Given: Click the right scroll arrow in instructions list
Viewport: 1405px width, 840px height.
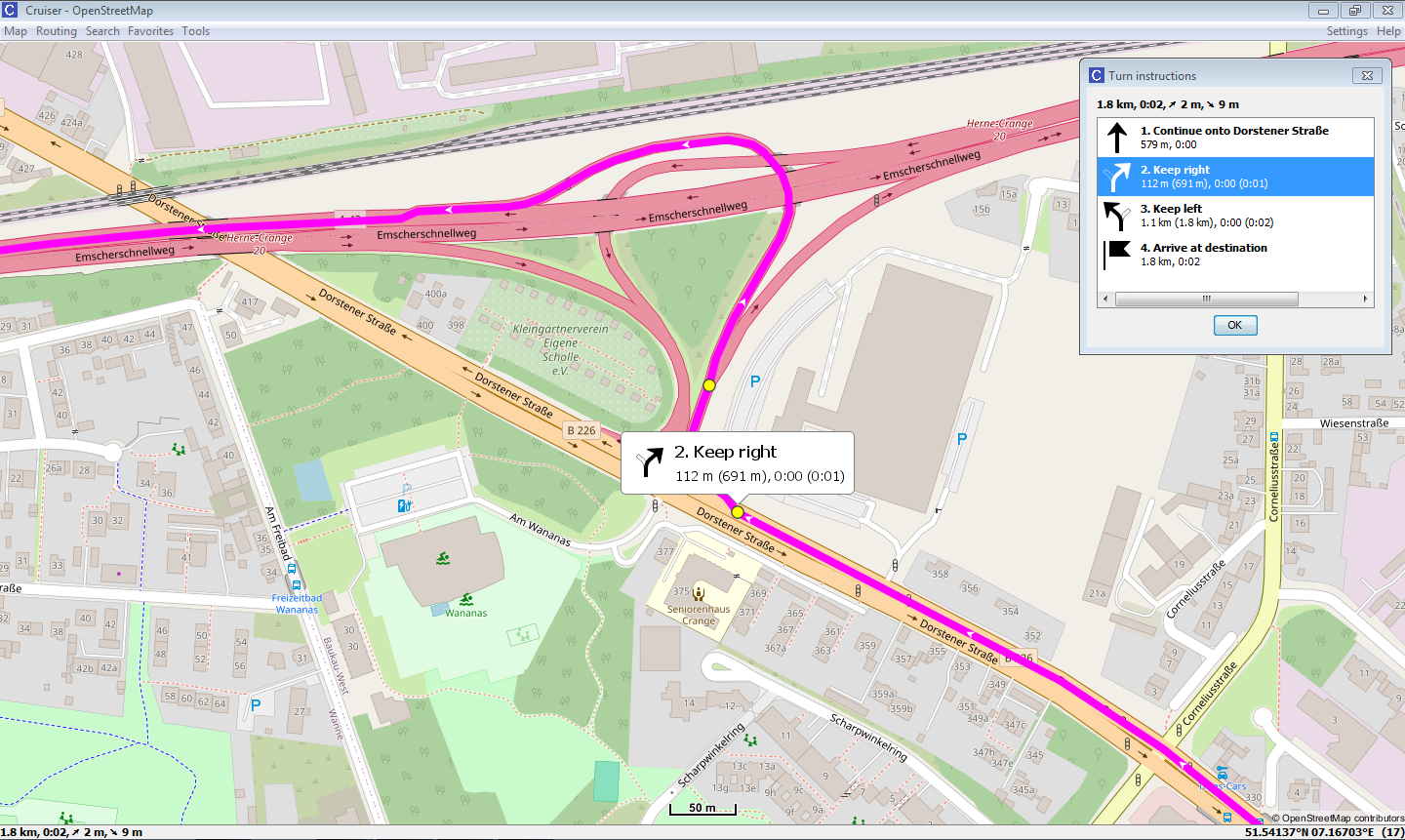Looking at the screenshot, I should click(1365, 300).
